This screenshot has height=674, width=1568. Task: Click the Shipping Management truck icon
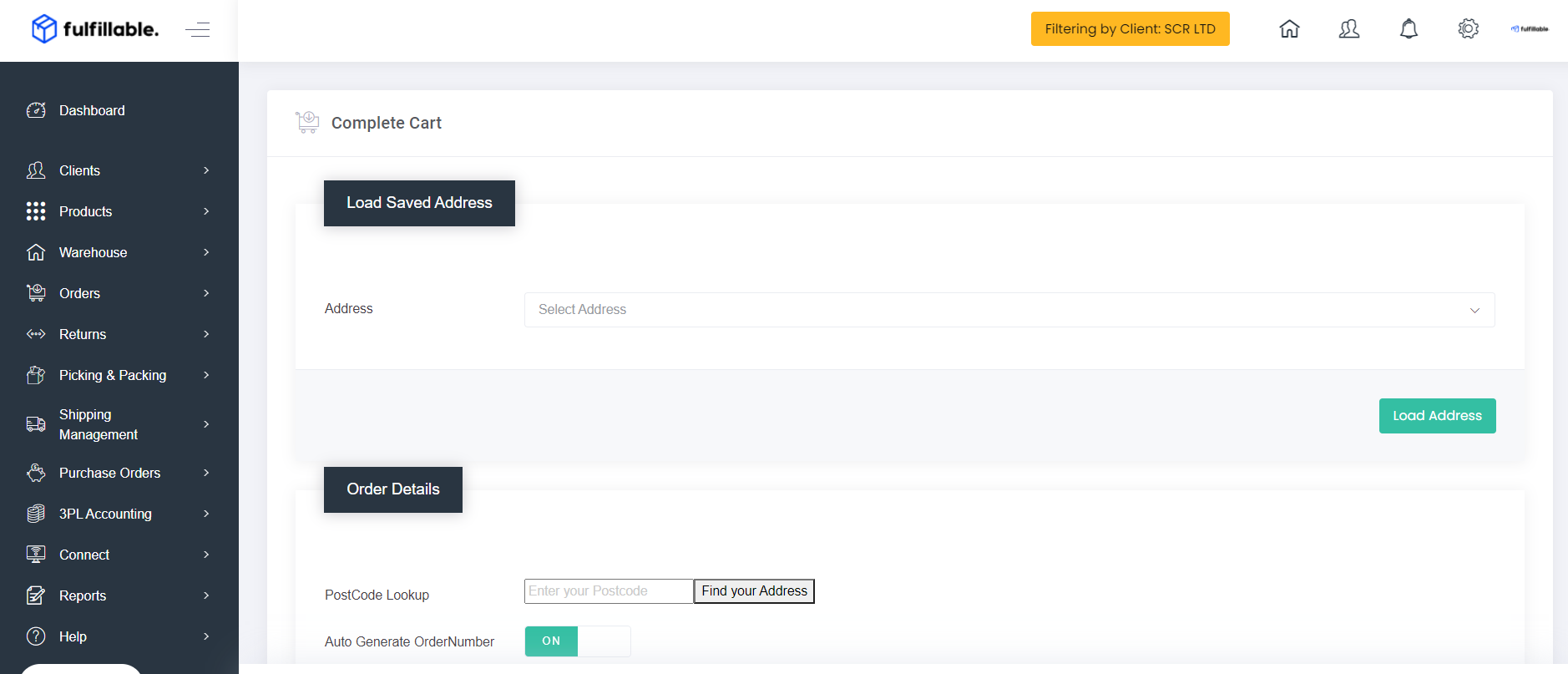(x=36, y=424)
